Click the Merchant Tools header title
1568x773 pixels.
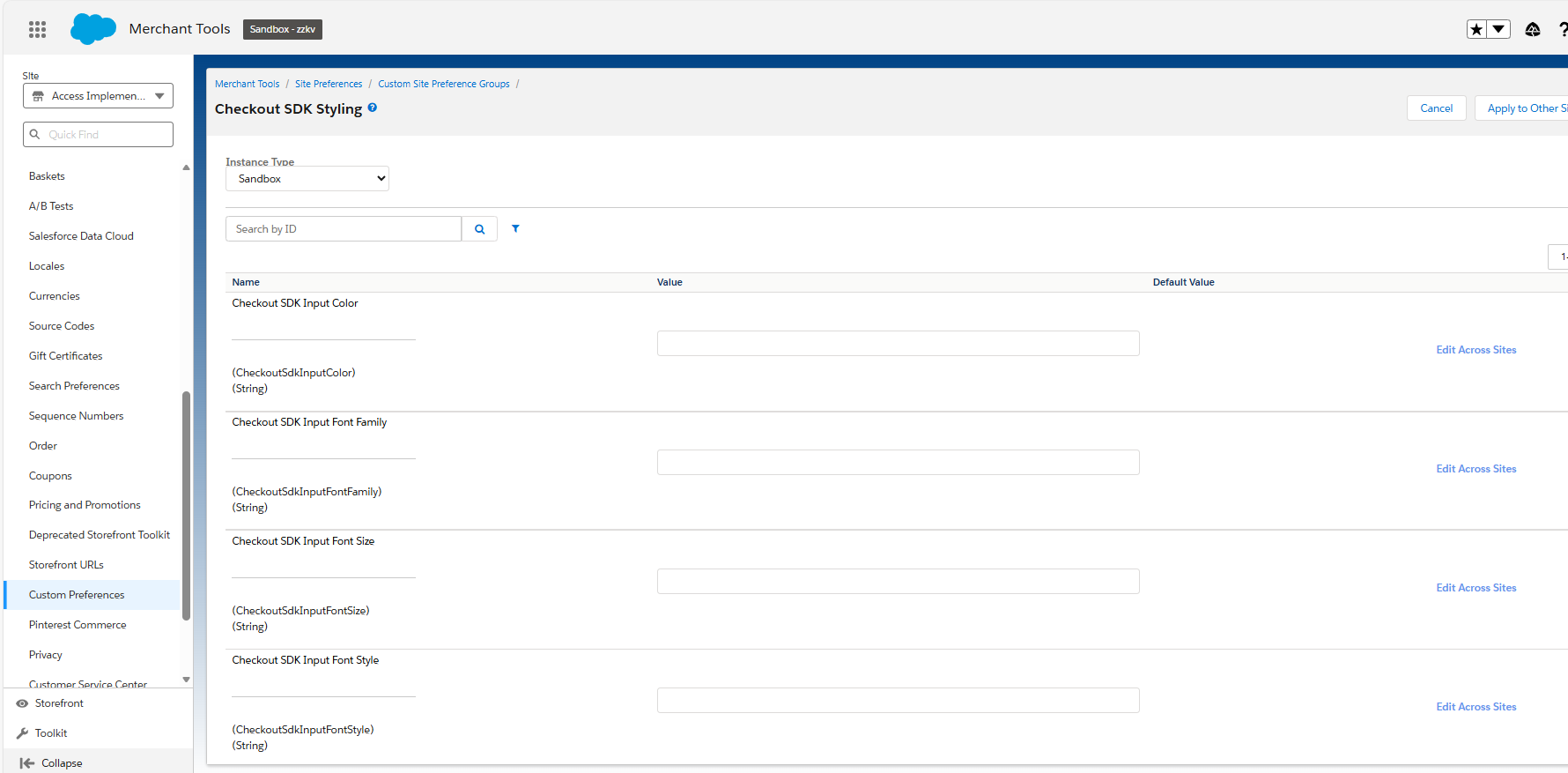[180, 29]
